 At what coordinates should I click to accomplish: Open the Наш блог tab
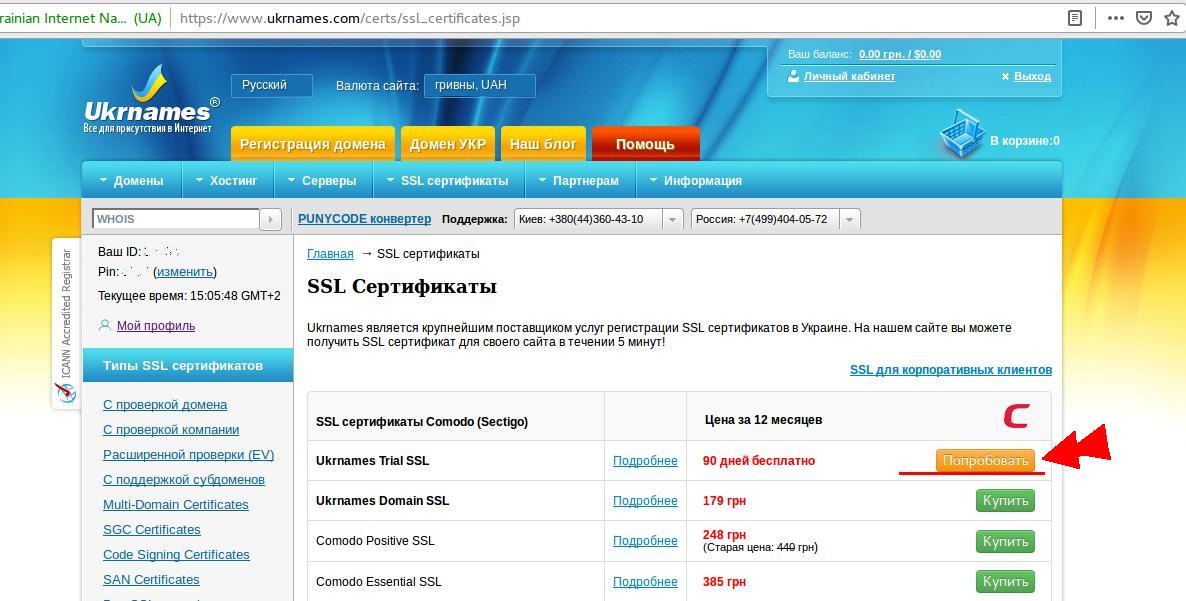(x=543, y=144)
